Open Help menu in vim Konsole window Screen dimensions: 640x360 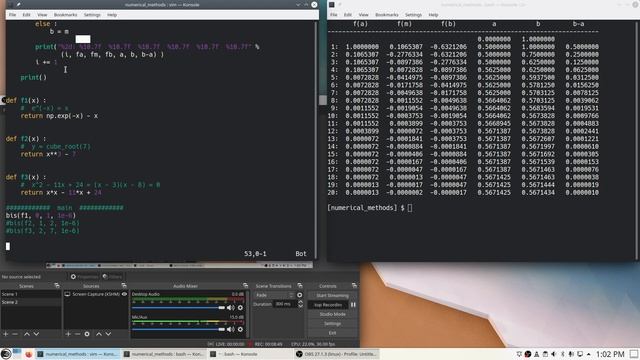coord(112,15)
